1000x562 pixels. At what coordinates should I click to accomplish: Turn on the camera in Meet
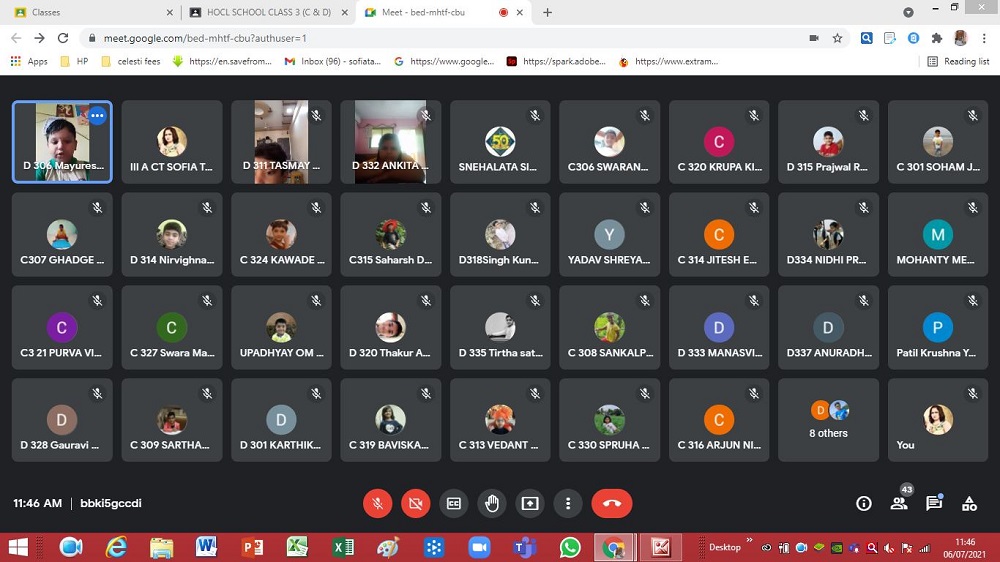click(416, 504)
